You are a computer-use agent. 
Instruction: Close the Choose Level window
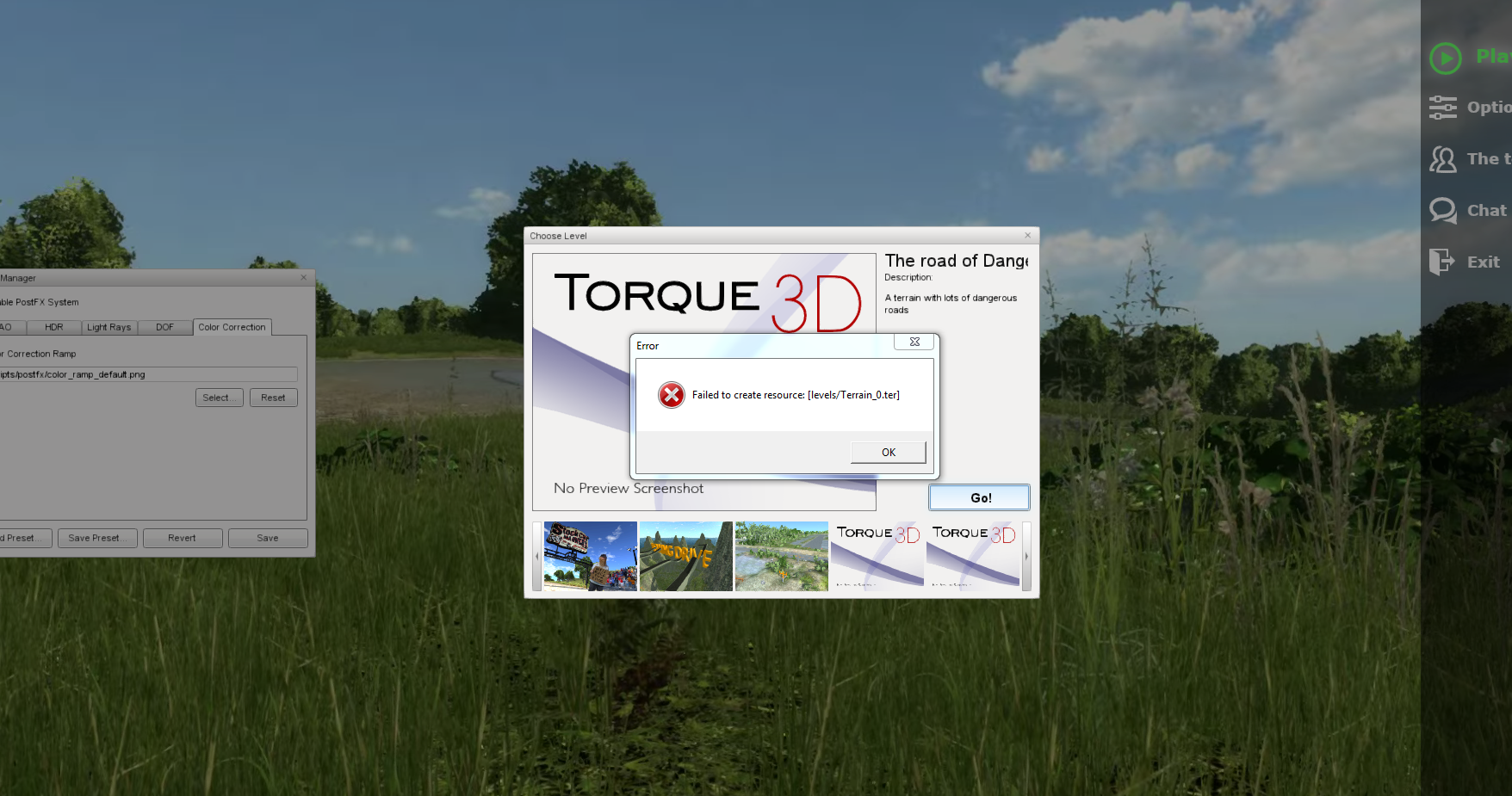tap(1027, 235)
